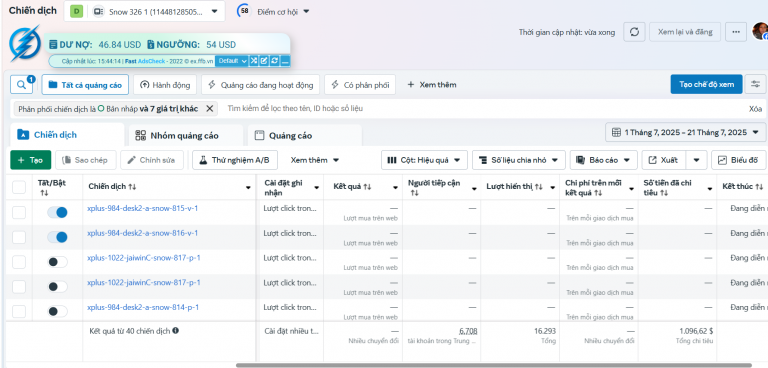768x368 pixels.
Task: Open campaign link xplus-984-desk2-a-snow-814-p-1
Action: click(143, 307)
